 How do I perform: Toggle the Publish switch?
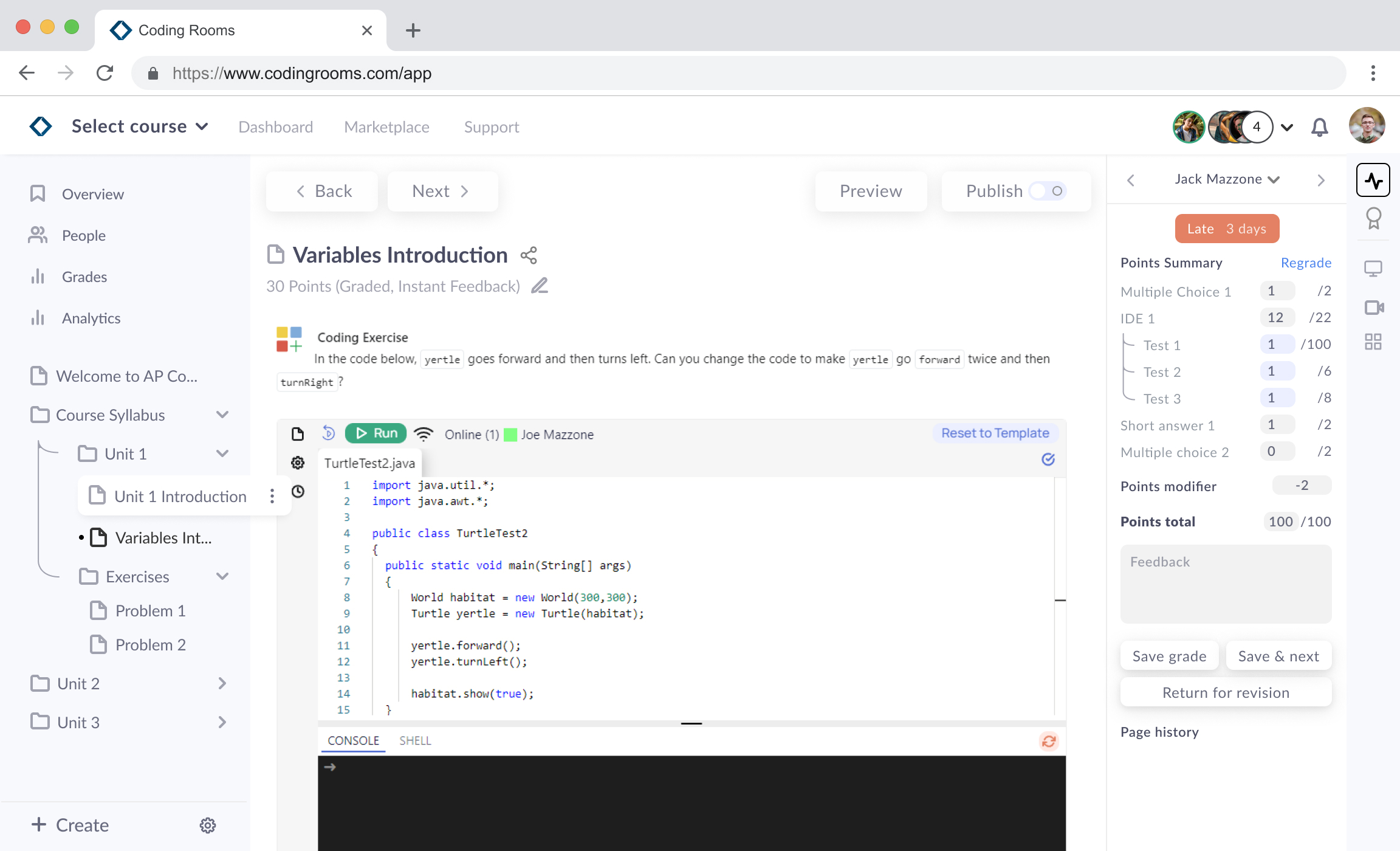pos(1048,191)
